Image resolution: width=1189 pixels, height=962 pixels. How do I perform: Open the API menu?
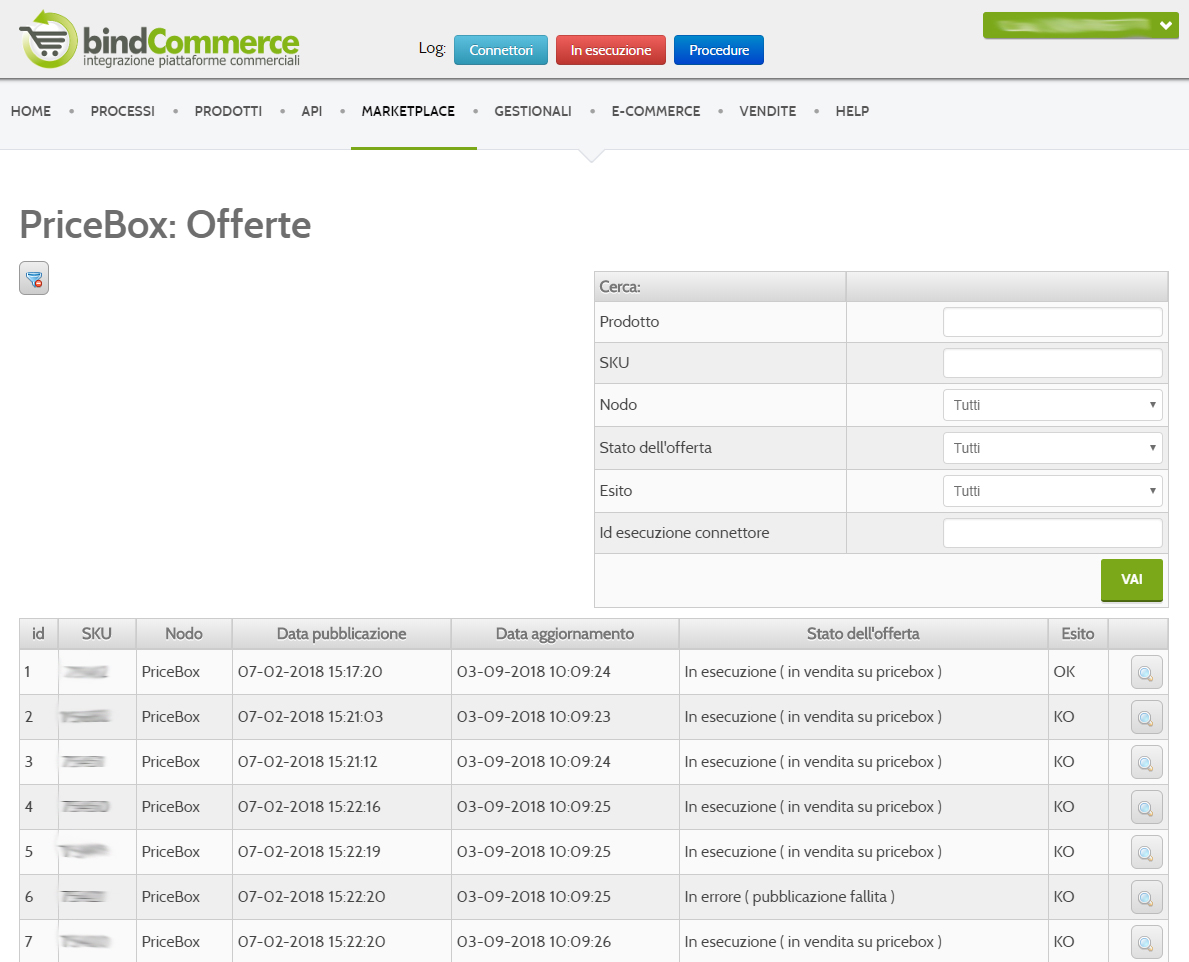(312, 111)
